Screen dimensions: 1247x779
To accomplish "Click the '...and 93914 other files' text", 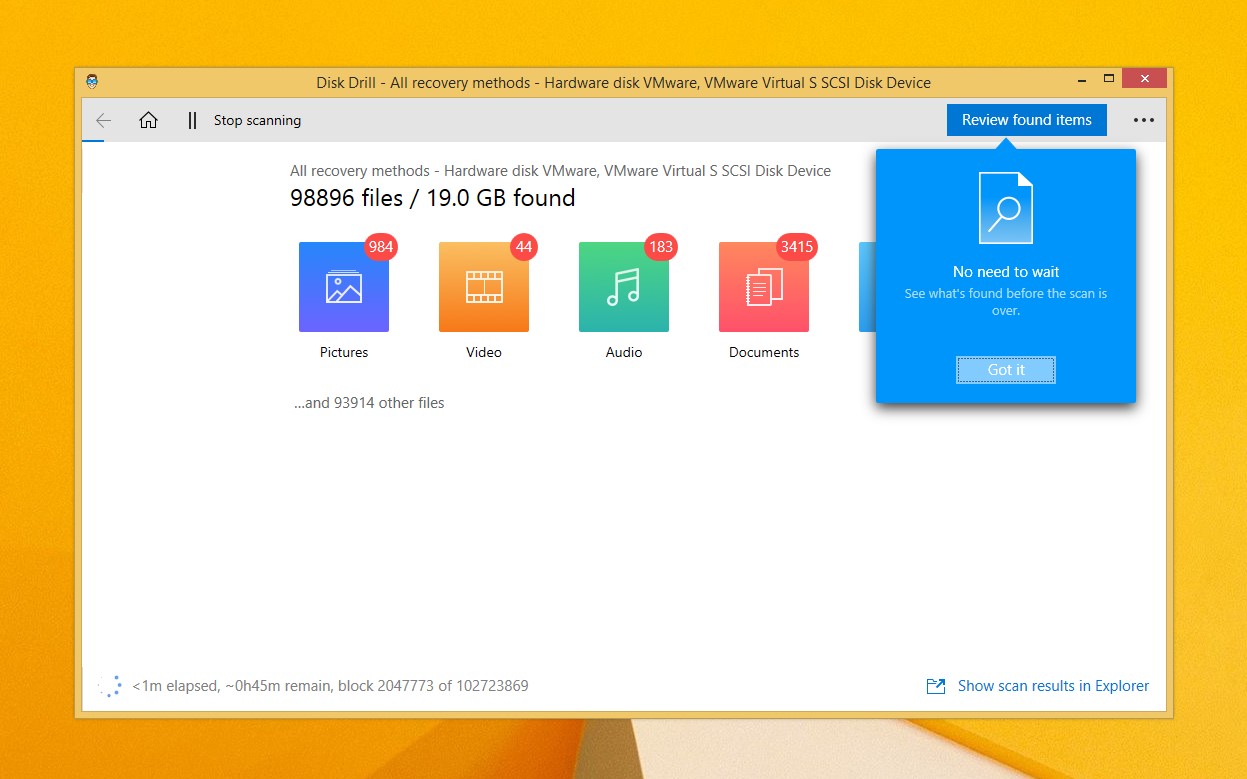I will pyautogui.click(x=369, y=403).
